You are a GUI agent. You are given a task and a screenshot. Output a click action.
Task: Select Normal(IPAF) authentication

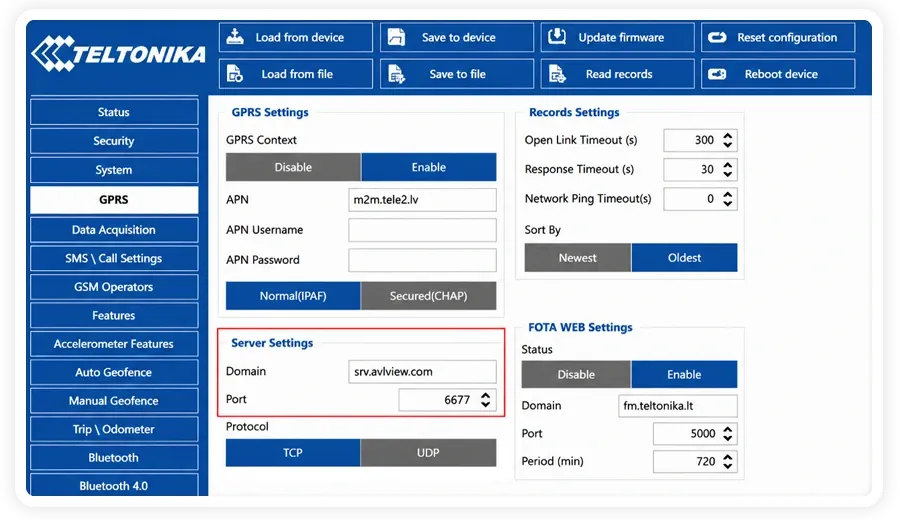293,296
